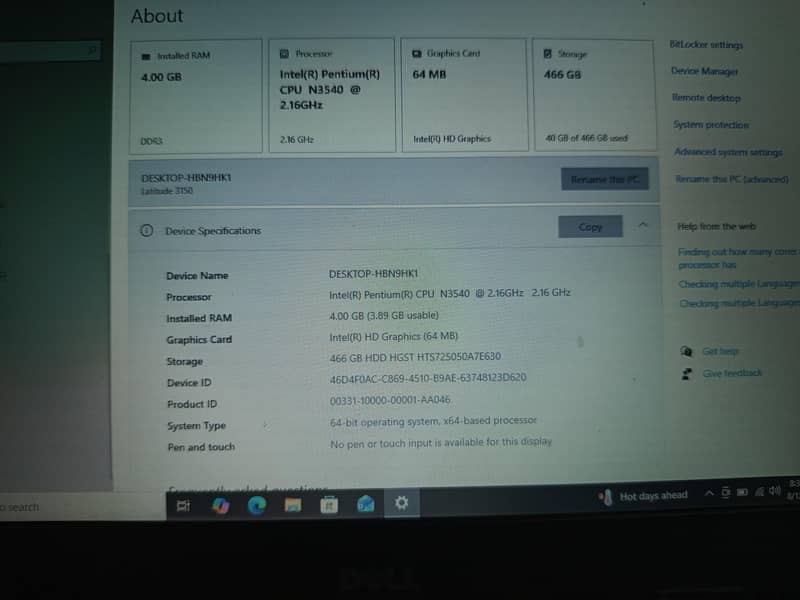Screen dimensions: 800x600
Task: Click the Get help link
Action: [720, 351]
